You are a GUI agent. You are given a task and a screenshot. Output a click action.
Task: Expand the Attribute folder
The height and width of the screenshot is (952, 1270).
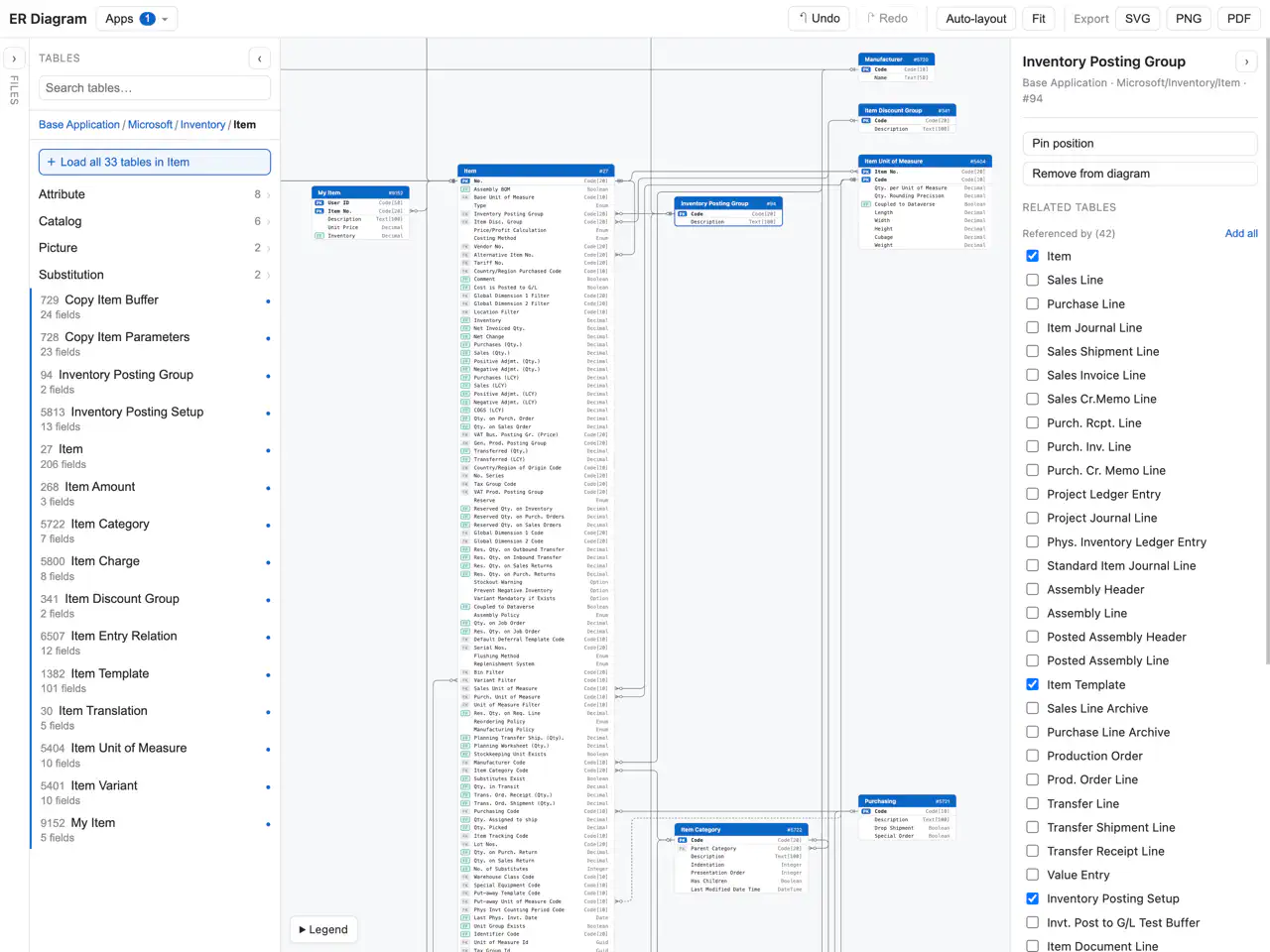click(155, 194)
